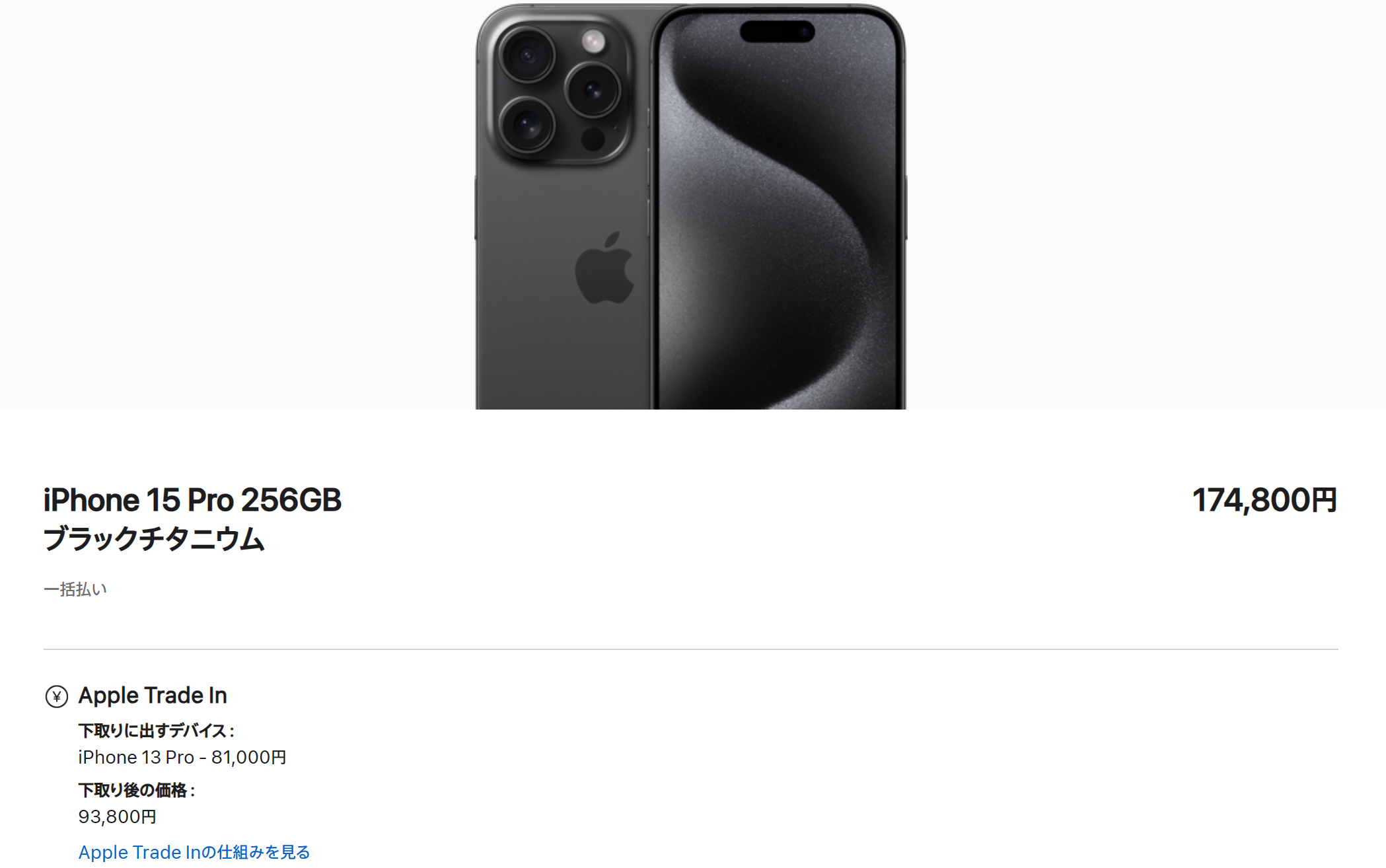Click the LiDAR sensor dot below the flash
Image resolution: width=1386 pixels, height=868 pixels.
pyautogui.click(x=593, y=139)
